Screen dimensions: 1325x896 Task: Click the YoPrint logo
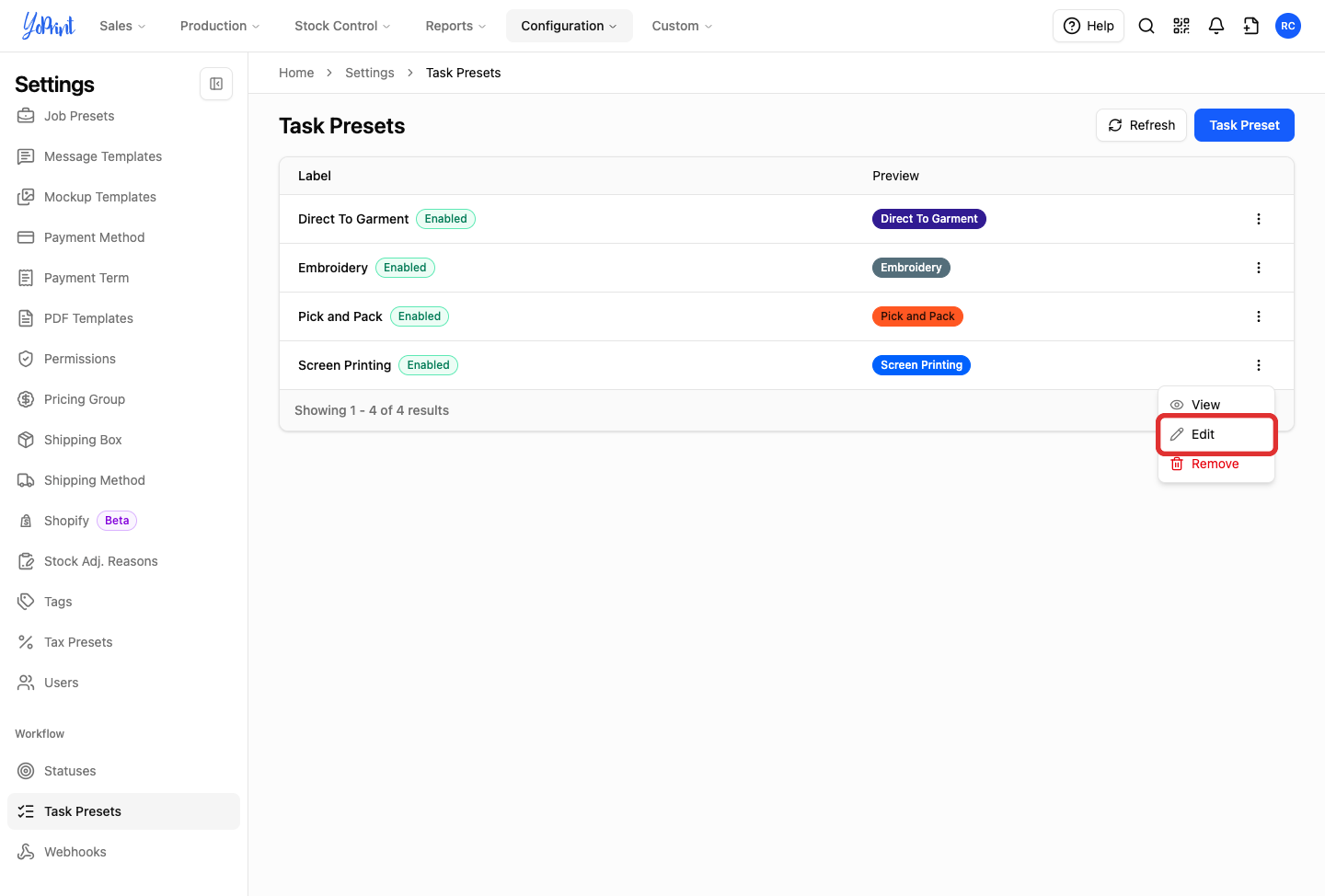pos(48,26)
